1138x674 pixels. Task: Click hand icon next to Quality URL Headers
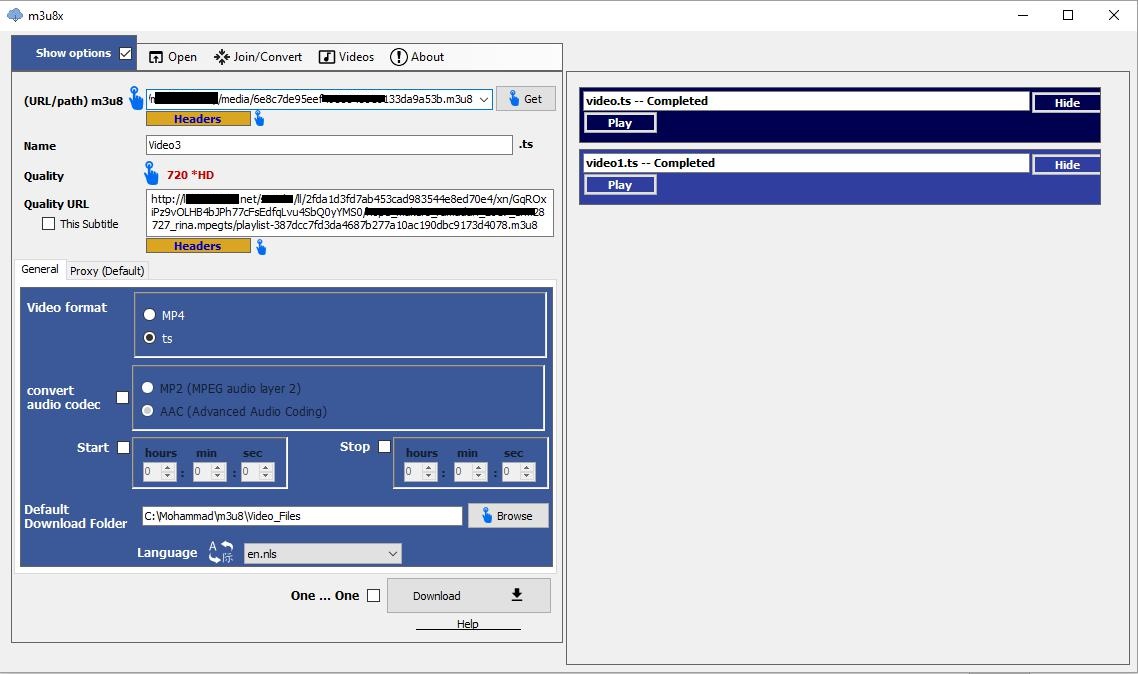(261, 247)
